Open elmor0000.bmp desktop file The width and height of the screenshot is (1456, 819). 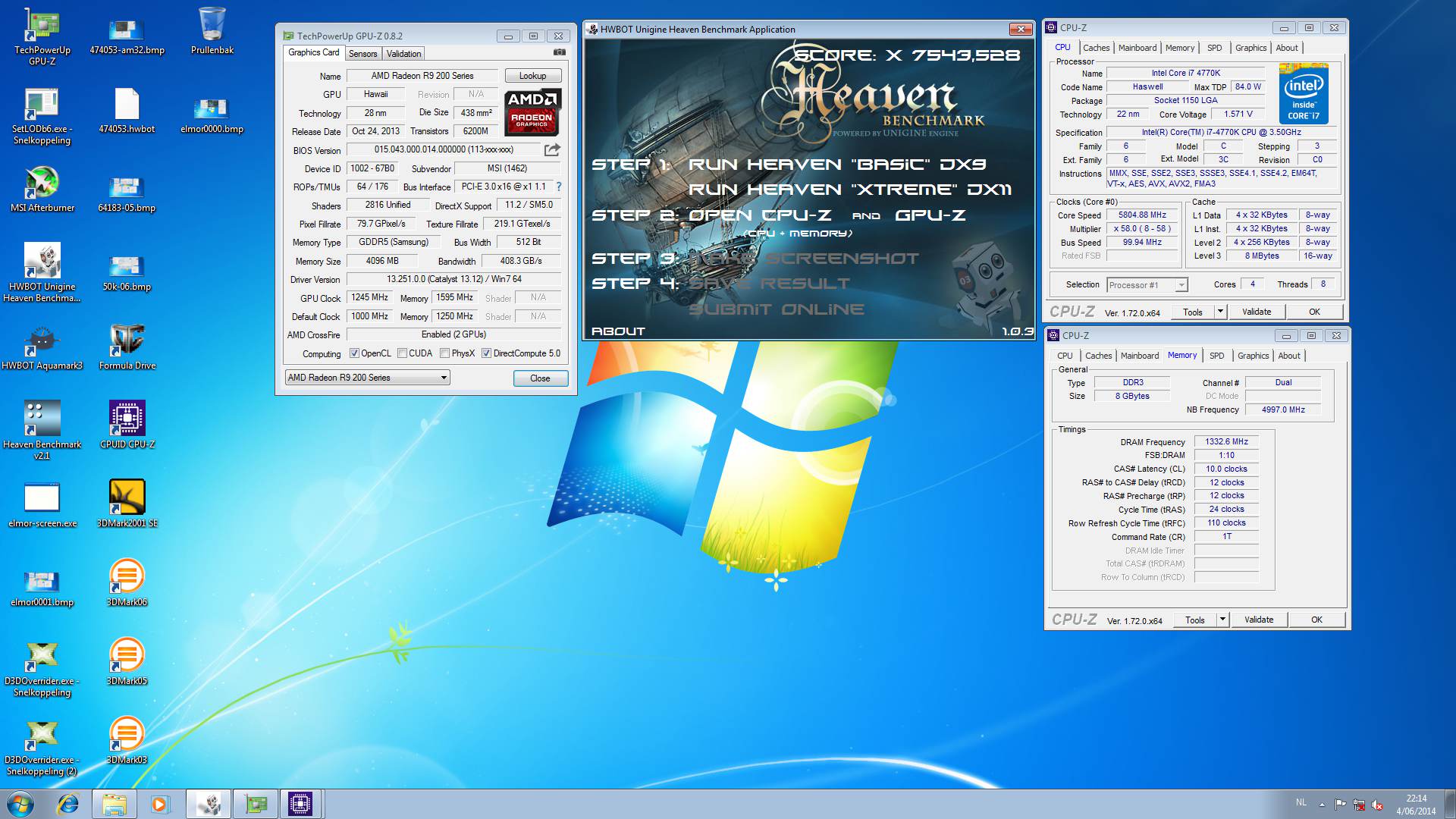click(212, 114)
